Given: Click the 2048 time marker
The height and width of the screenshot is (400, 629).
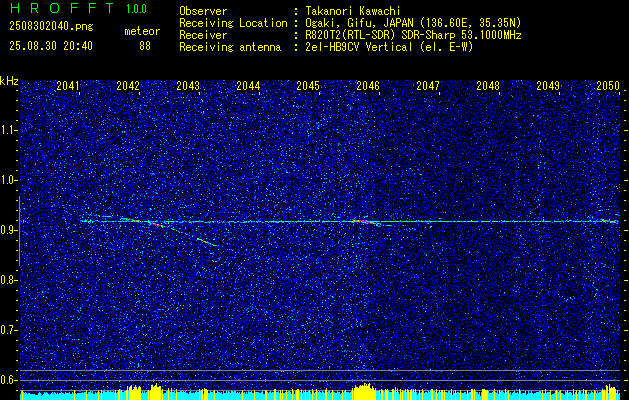Looking at the screenshot, I should point(488,86).
